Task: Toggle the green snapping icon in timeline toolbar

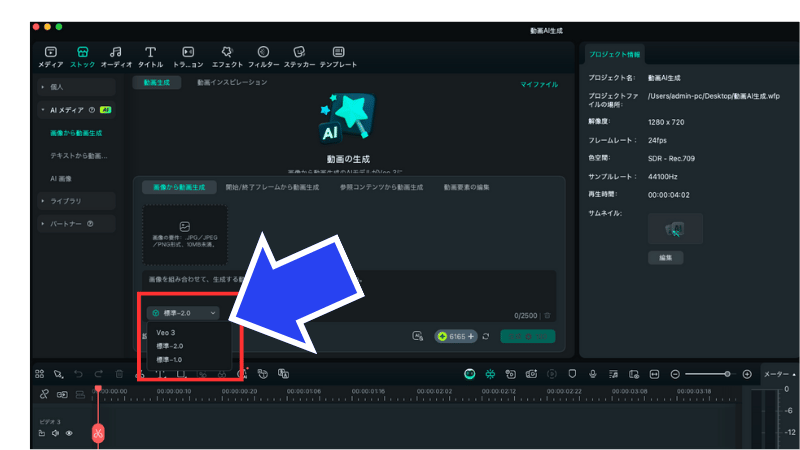Action: [x=490, y=373]
